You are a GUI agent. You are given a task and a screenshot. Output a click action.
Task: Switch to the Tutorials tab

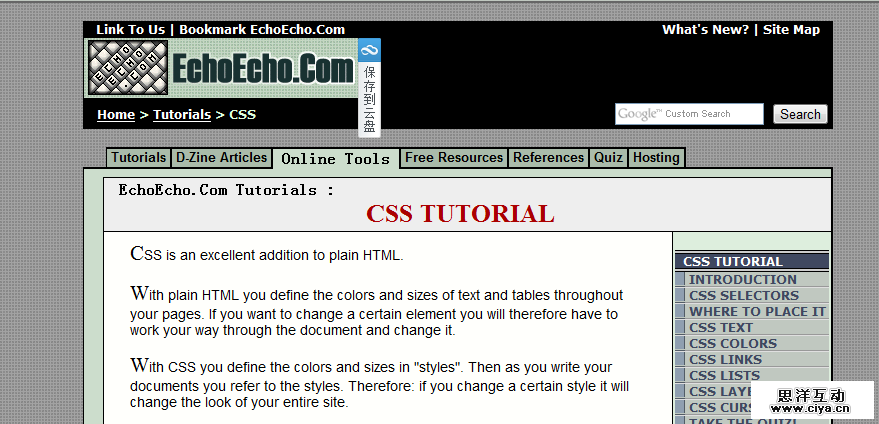pyautogui.click(x=138, y=158)
